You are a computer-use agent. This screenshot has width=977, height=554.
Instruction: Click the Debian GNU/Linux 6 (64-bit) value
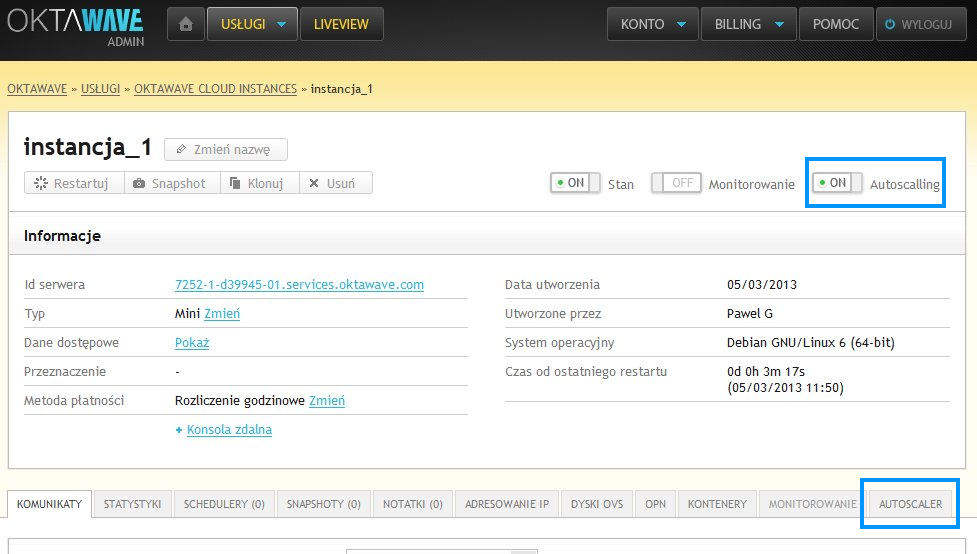811,343
